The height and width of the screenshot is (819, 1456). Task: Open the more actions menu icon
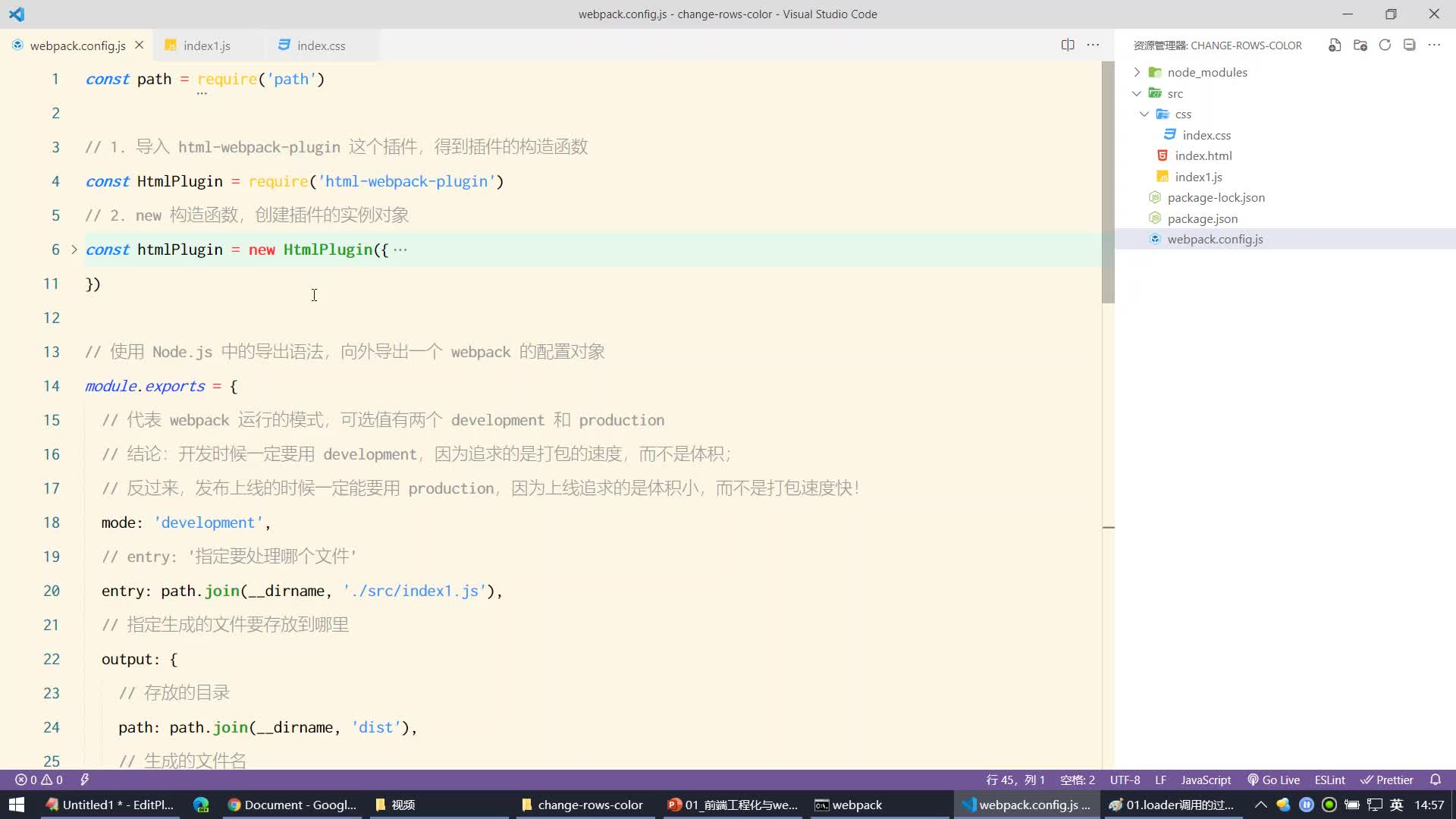1096,45
